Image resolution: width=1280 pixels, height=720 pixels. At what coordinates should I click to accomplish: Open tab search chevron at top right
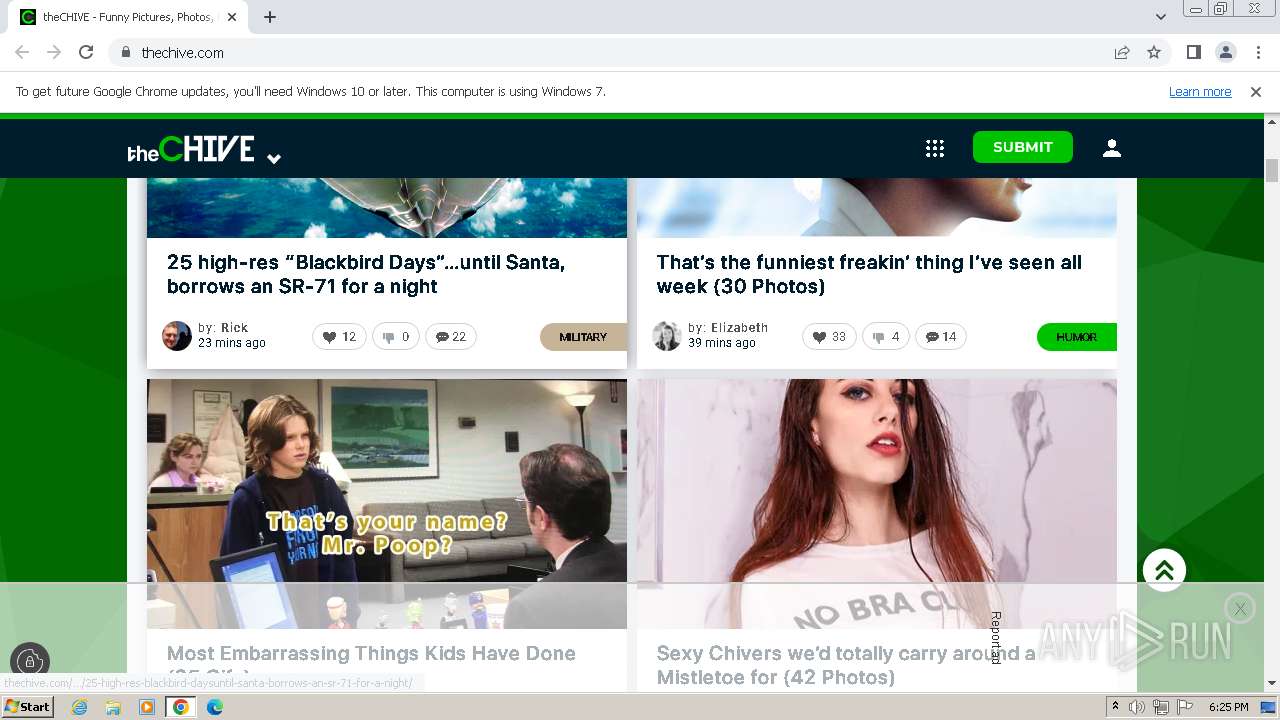coord(1161,17)
